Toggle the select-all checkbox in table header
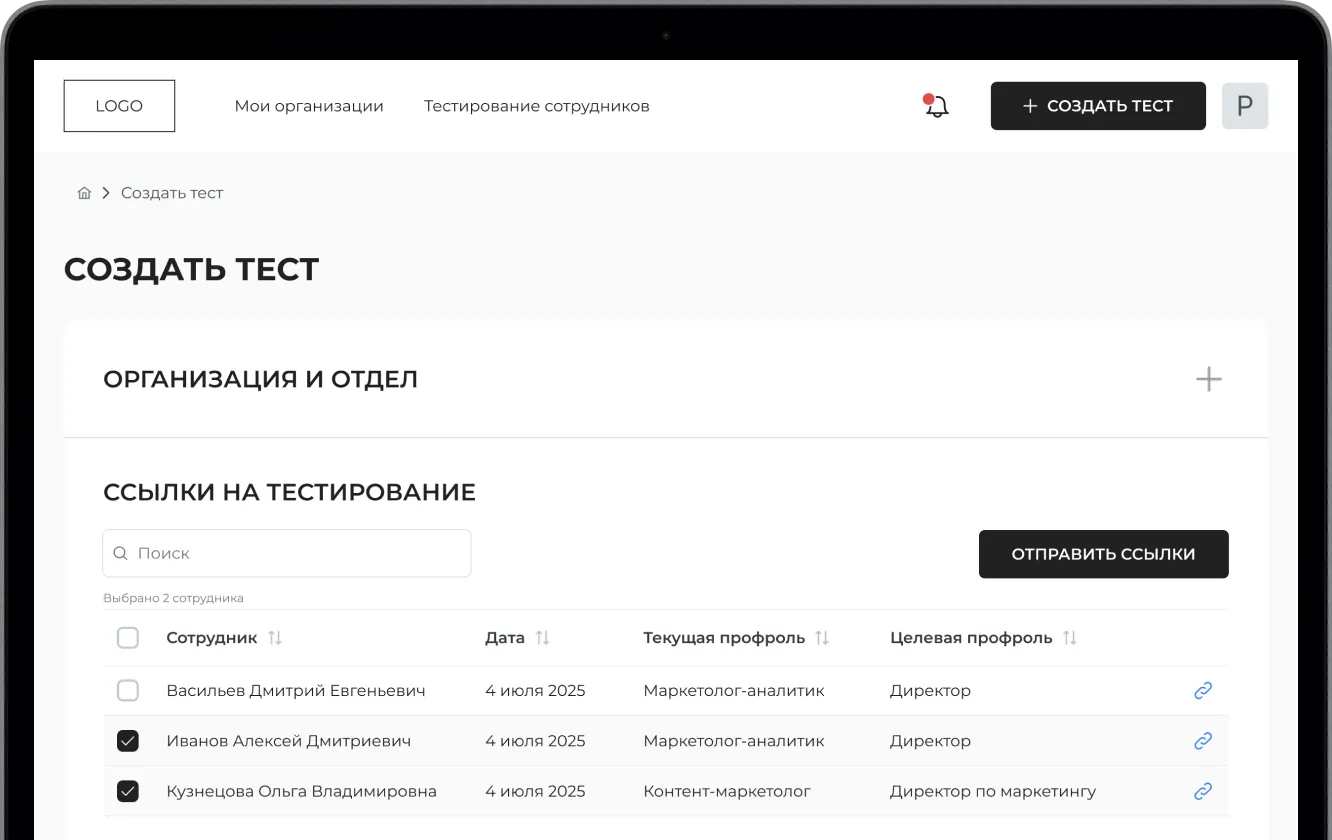The image size is (1332, 840). click(128, 638)
